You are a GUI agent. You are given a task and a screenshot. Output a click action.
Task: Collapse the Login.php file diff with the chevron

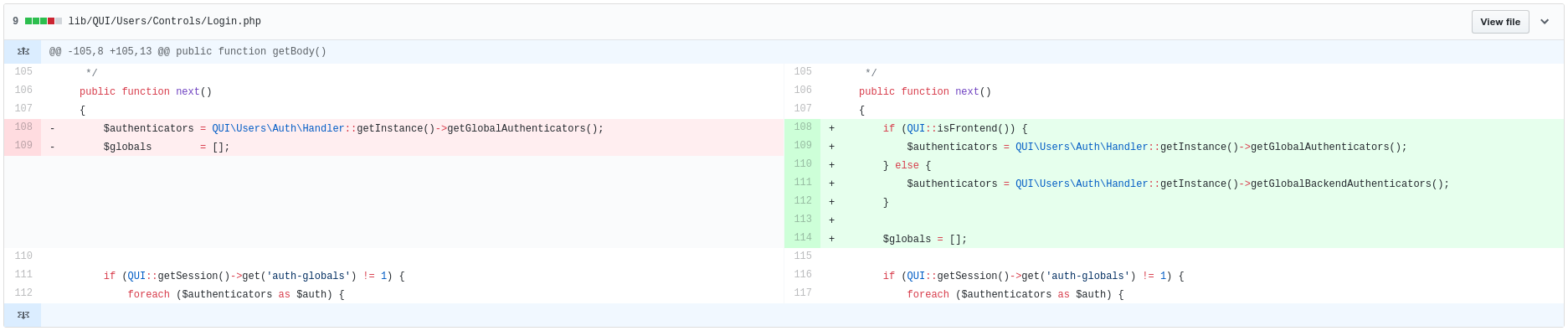click(x=1545, y=22)
